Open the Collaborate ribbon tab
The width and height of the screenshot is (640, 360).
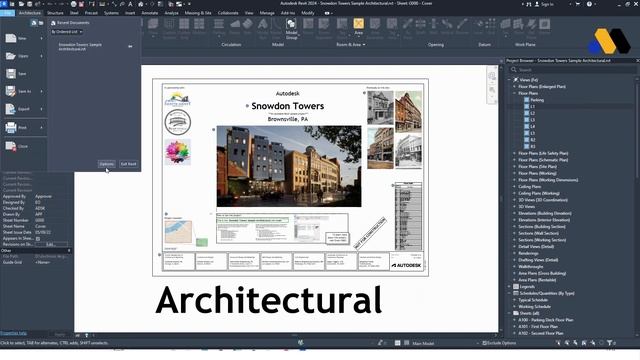click(228, 13)
